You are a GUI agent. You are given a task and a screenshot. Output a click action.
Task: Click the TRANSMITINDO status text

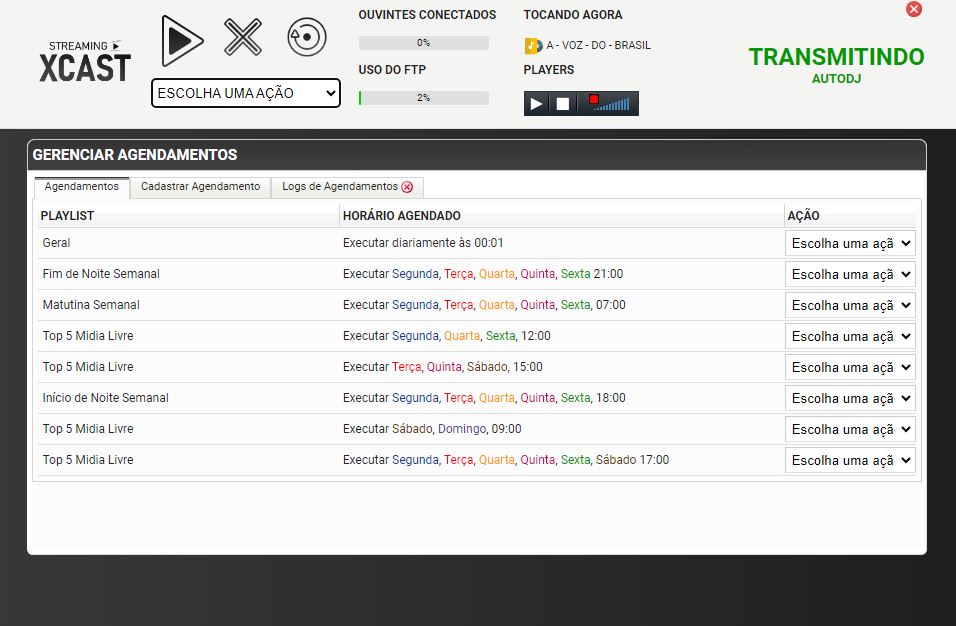[x=836, y=57]
